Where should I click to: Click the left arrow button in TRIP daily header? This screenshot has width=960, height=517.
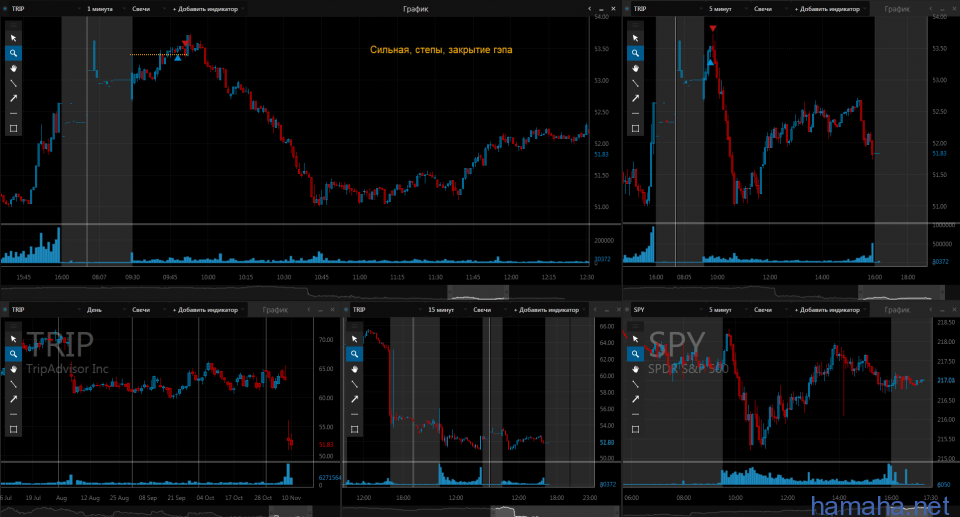pos(309,310)
